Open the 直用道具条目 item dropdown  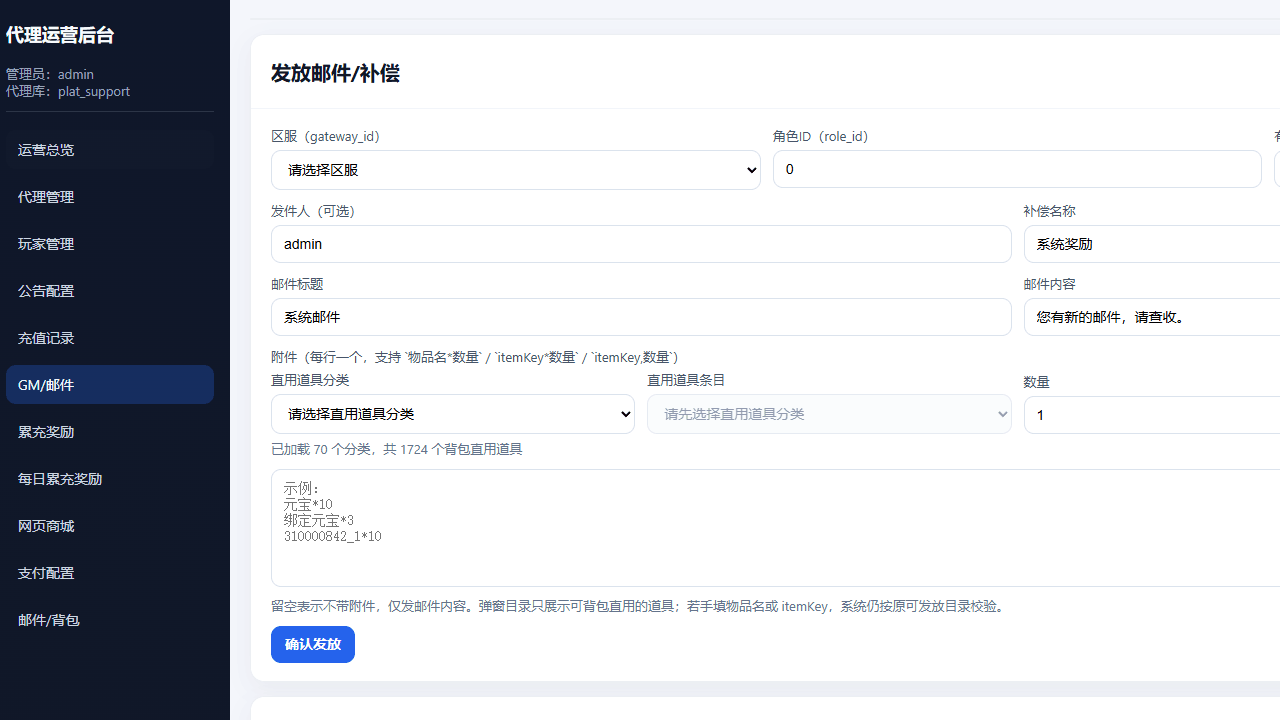(x=828, y=413)
